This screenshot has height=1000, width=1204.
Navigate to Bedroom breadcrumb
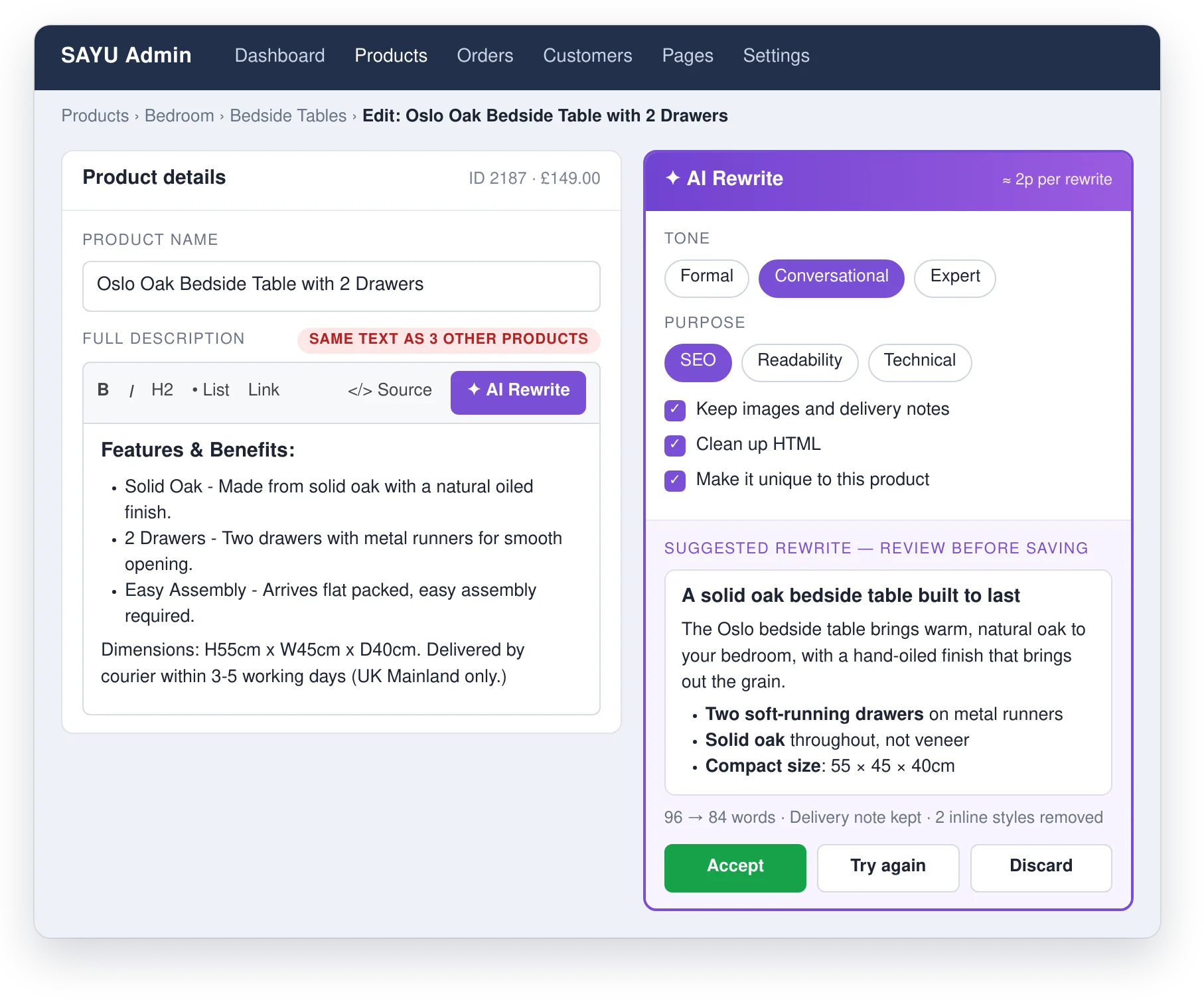pyautogui.click(x=179, y=116)
